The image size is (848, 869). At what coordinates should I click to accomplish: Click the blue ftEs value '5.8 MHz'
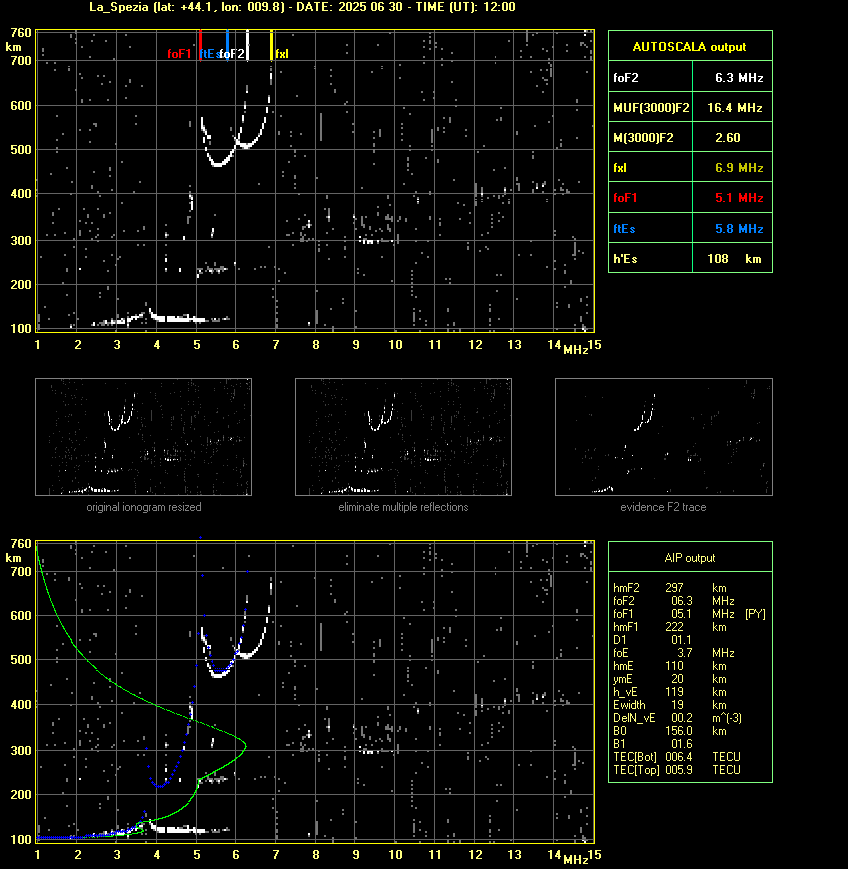point(739,228)
